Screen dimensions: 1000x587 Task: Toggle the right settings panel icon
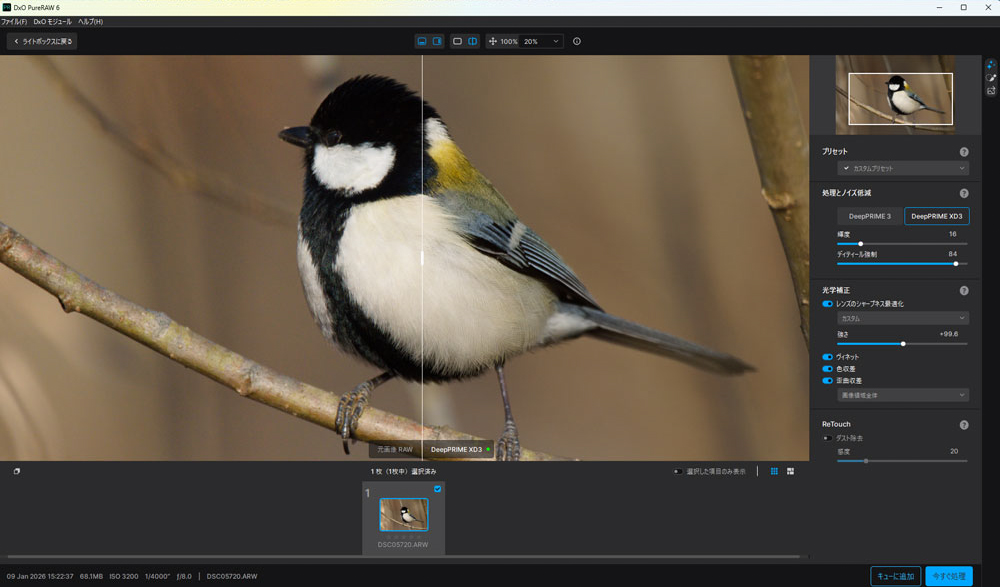(436, 42)
